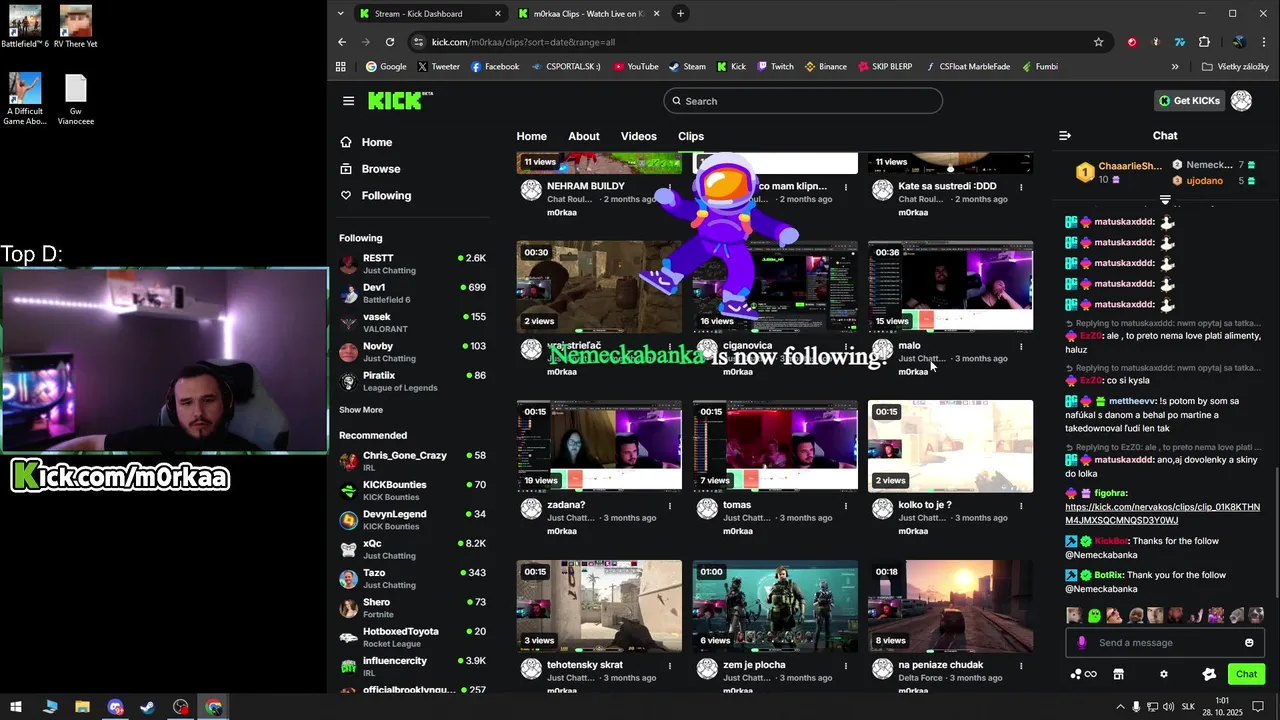1280x720 pixels.
Task: Open the emoji picker in message box
Action: [1249, 643]
